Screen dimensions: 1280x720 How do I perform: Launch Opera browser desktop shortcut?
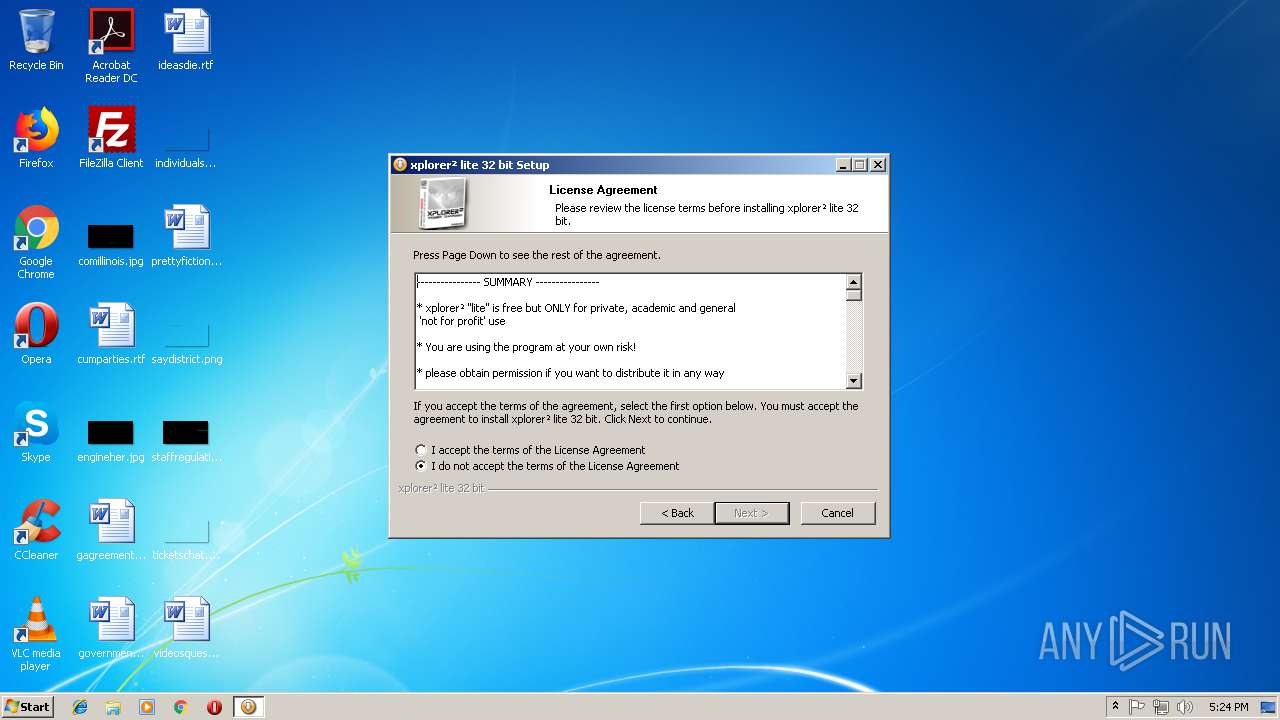pos(36,334)
